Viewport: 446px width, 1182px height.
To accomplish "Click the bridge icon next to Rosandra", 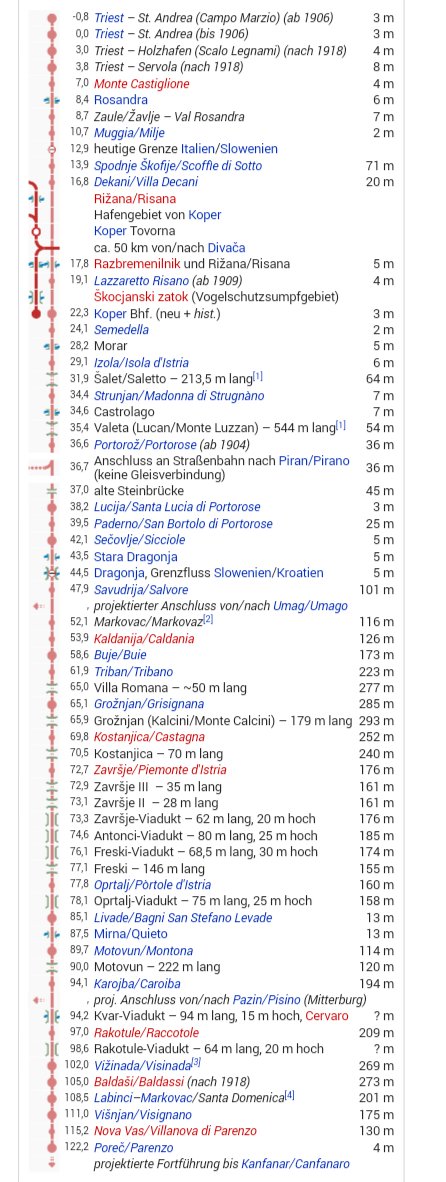I will [x=51, y=100].
